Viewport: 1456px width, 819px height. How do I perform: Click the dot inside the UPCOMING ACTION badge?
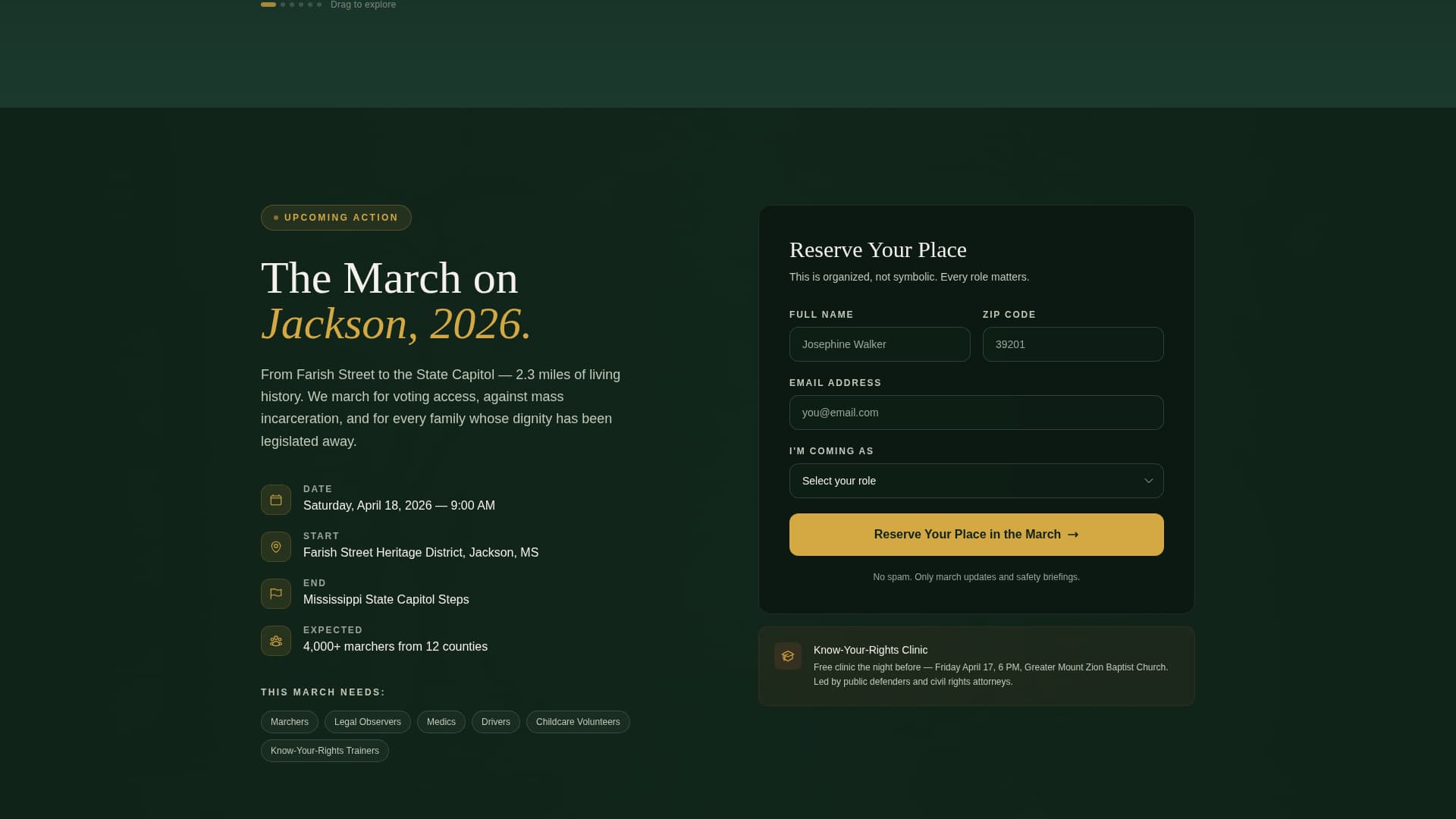coord(276,218)
